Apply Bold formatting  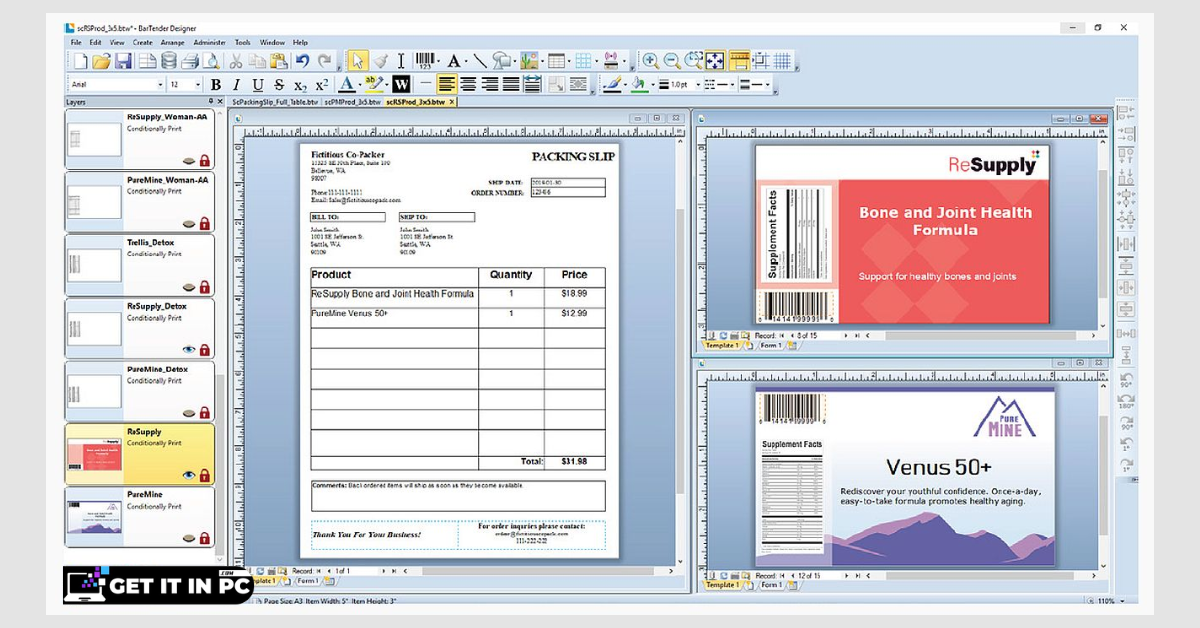click(x=215, y=85)
